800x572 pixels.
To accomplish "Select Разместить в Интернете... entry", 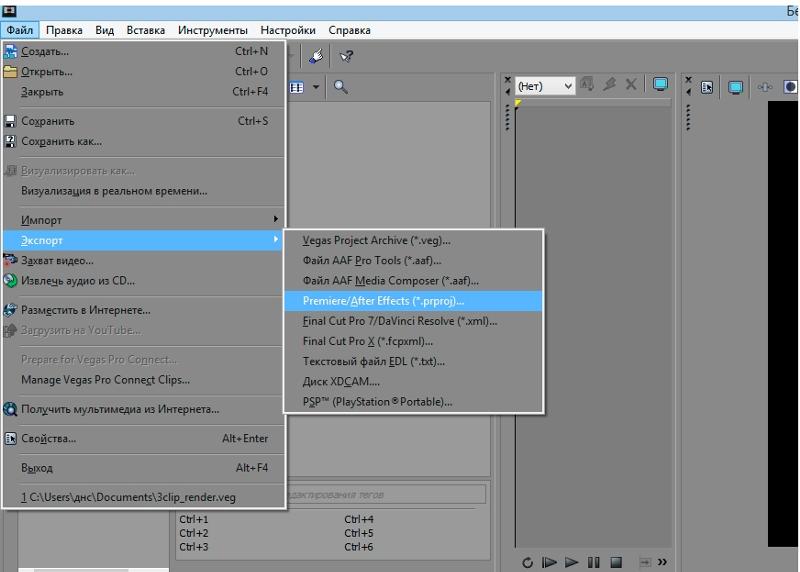I will coord(143,310).
